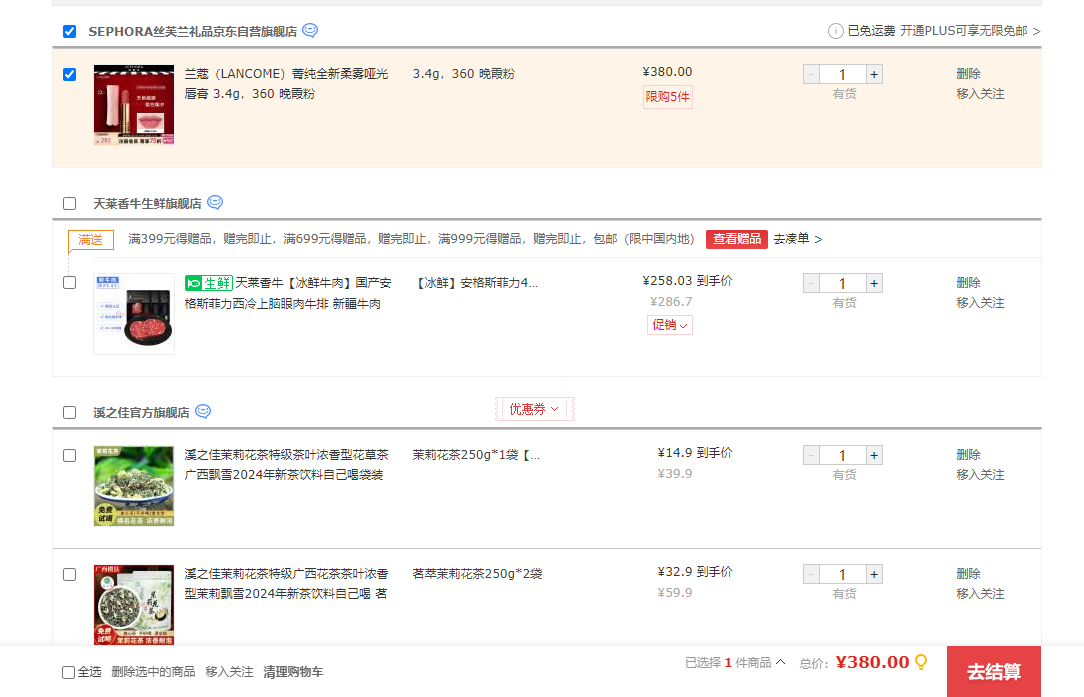Click chat icon next to 天莱香牛生鲜旗舰店
1084x697 pixels.
[x=215, y=203]
